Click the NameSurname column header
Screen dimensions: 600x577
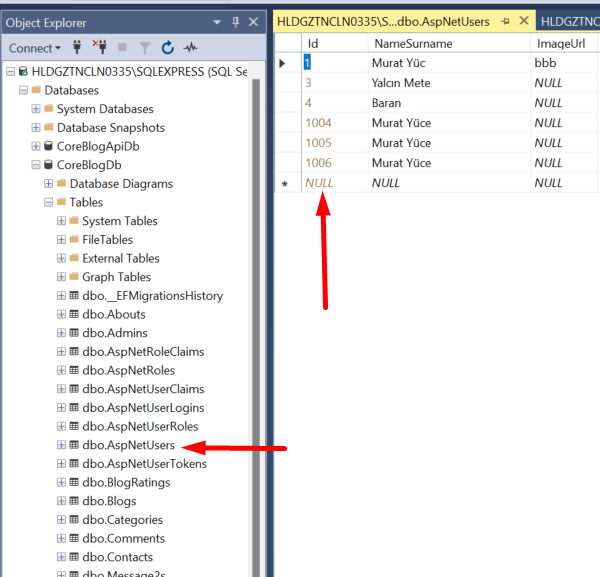[449, 43]
